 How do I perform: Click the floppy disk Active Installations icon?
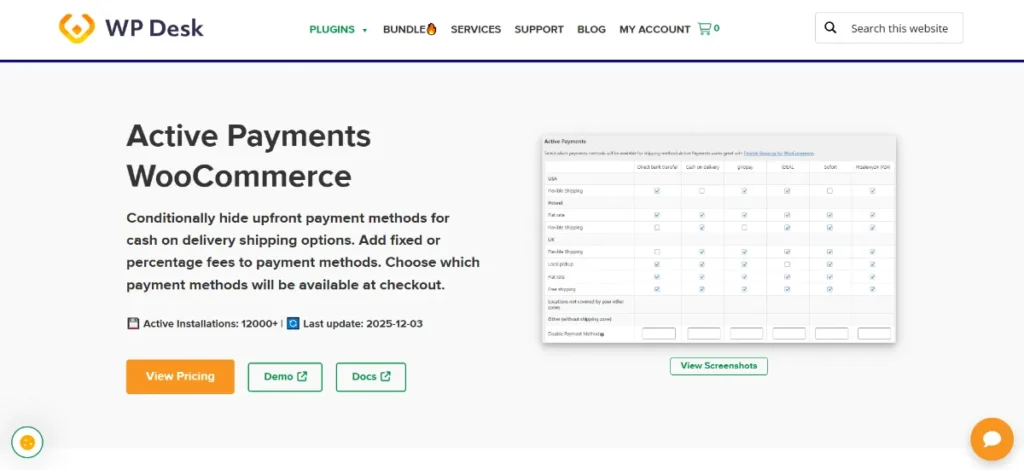click(x=133, y=323)
